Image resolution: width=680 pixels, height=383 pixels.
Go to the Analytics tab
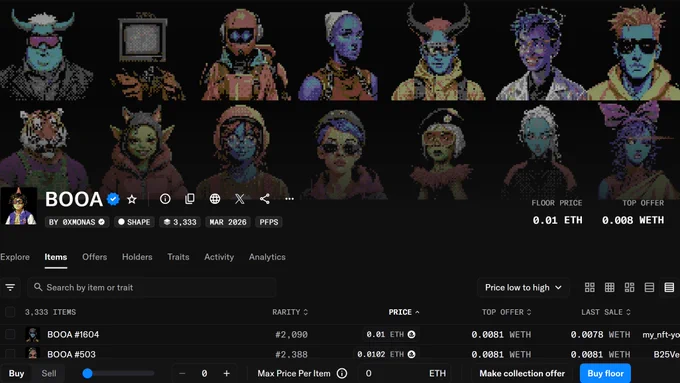point(267,257)
